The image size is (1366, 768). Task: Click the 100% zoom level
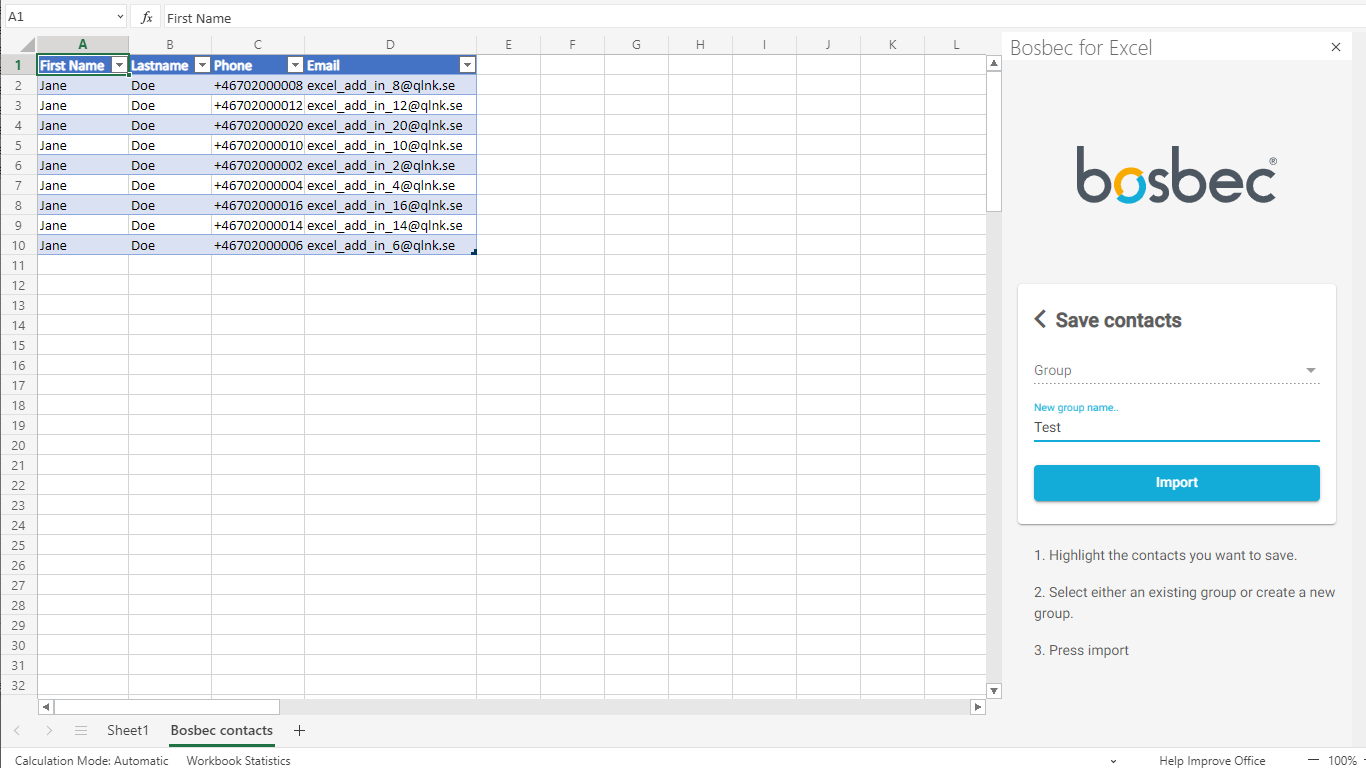[x=1342, y=761]
